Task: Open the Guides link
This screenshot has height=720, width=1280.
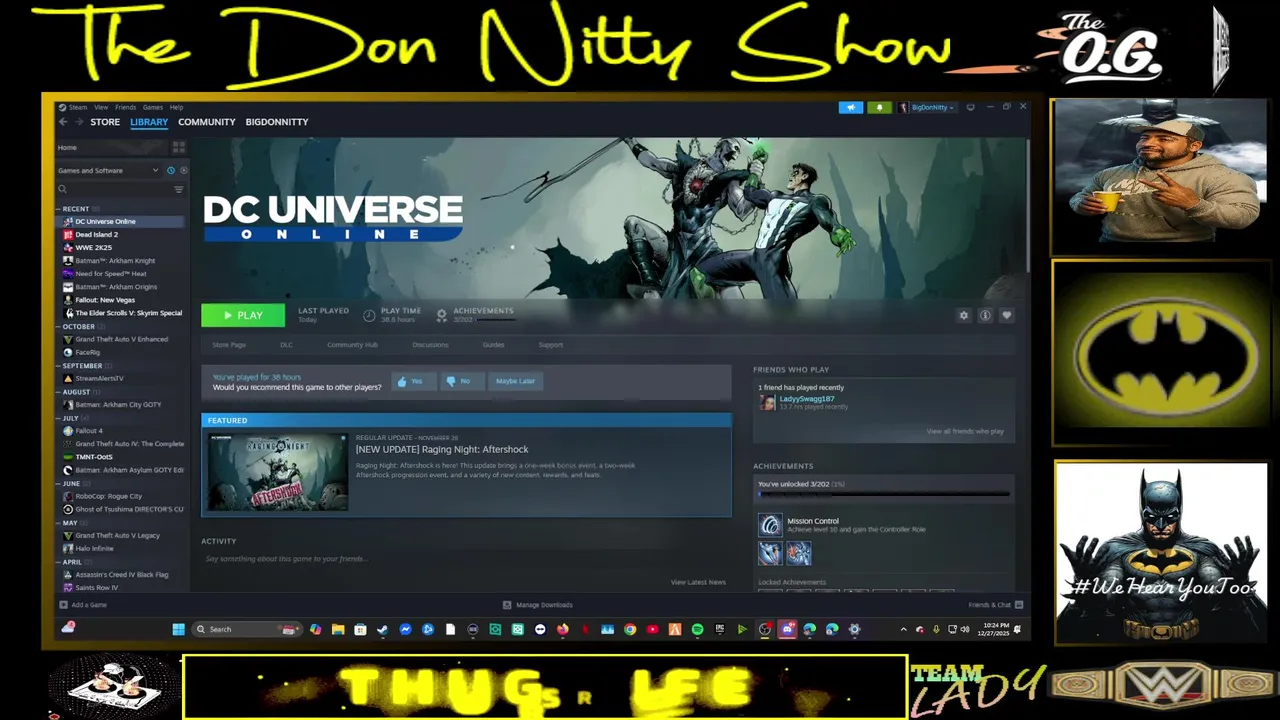Action: tap(493, 345)
